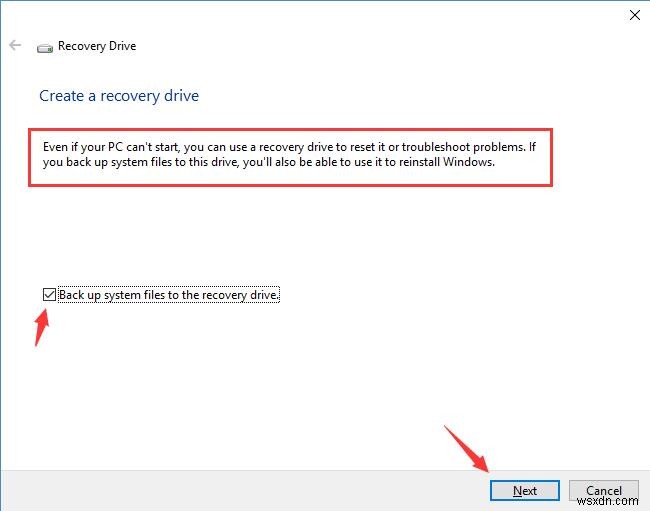650x511 pixels.
Task: Click the Cancel button
Action: coord(604,491)
